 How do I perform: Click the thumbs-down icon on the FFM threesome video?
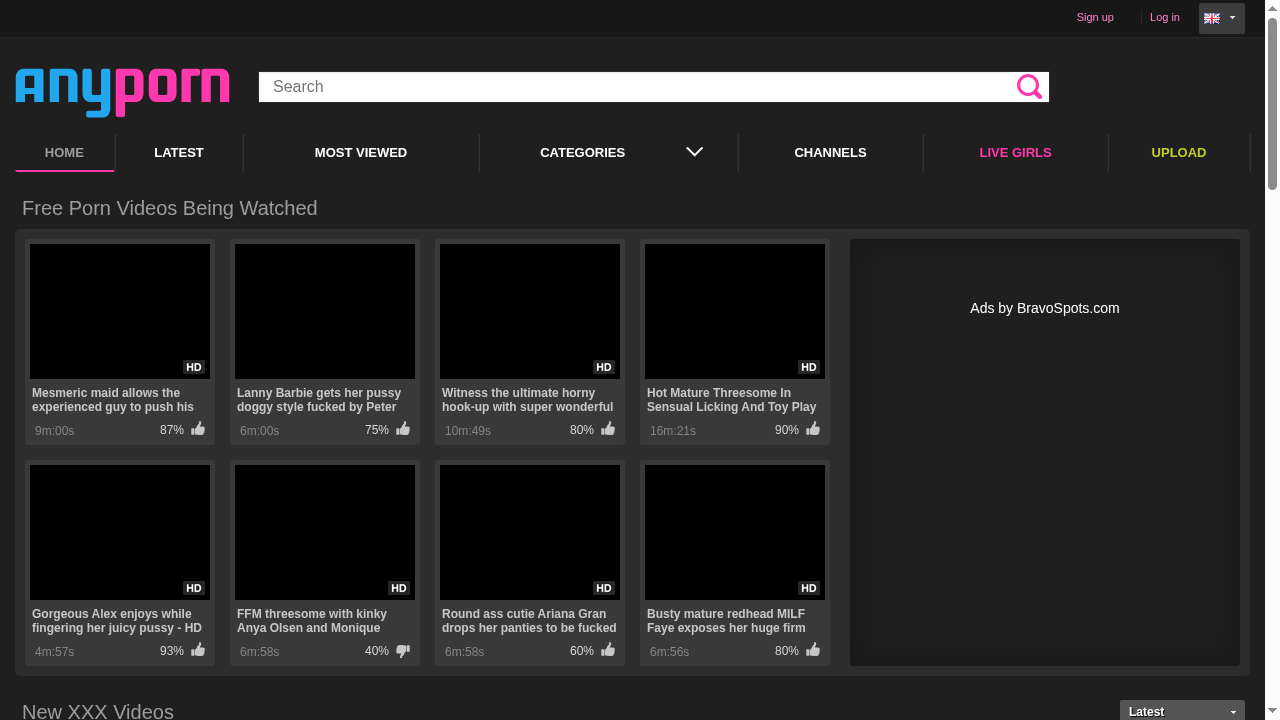pos(402,649)
